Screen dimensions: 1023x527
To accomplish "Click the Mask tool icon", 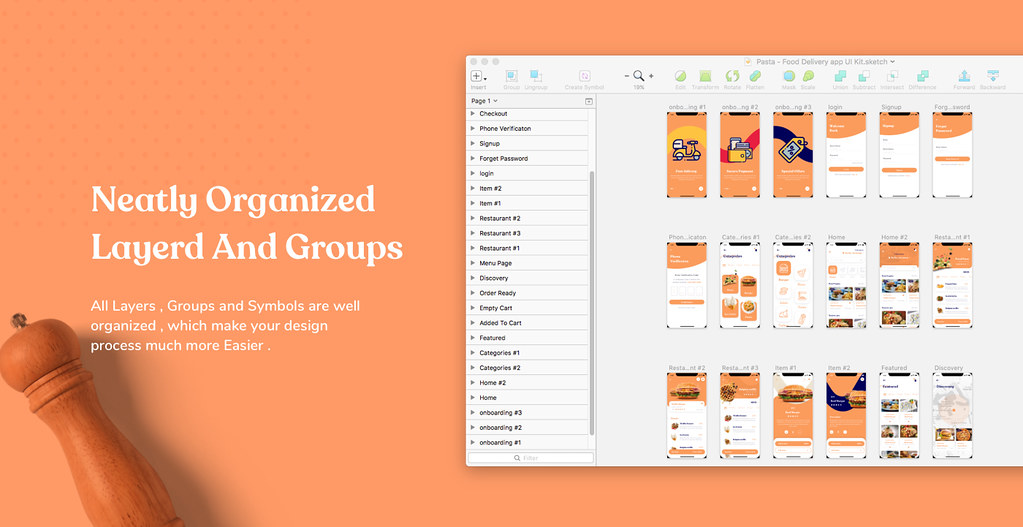I will pyautogui.click(x=789, y=77).
